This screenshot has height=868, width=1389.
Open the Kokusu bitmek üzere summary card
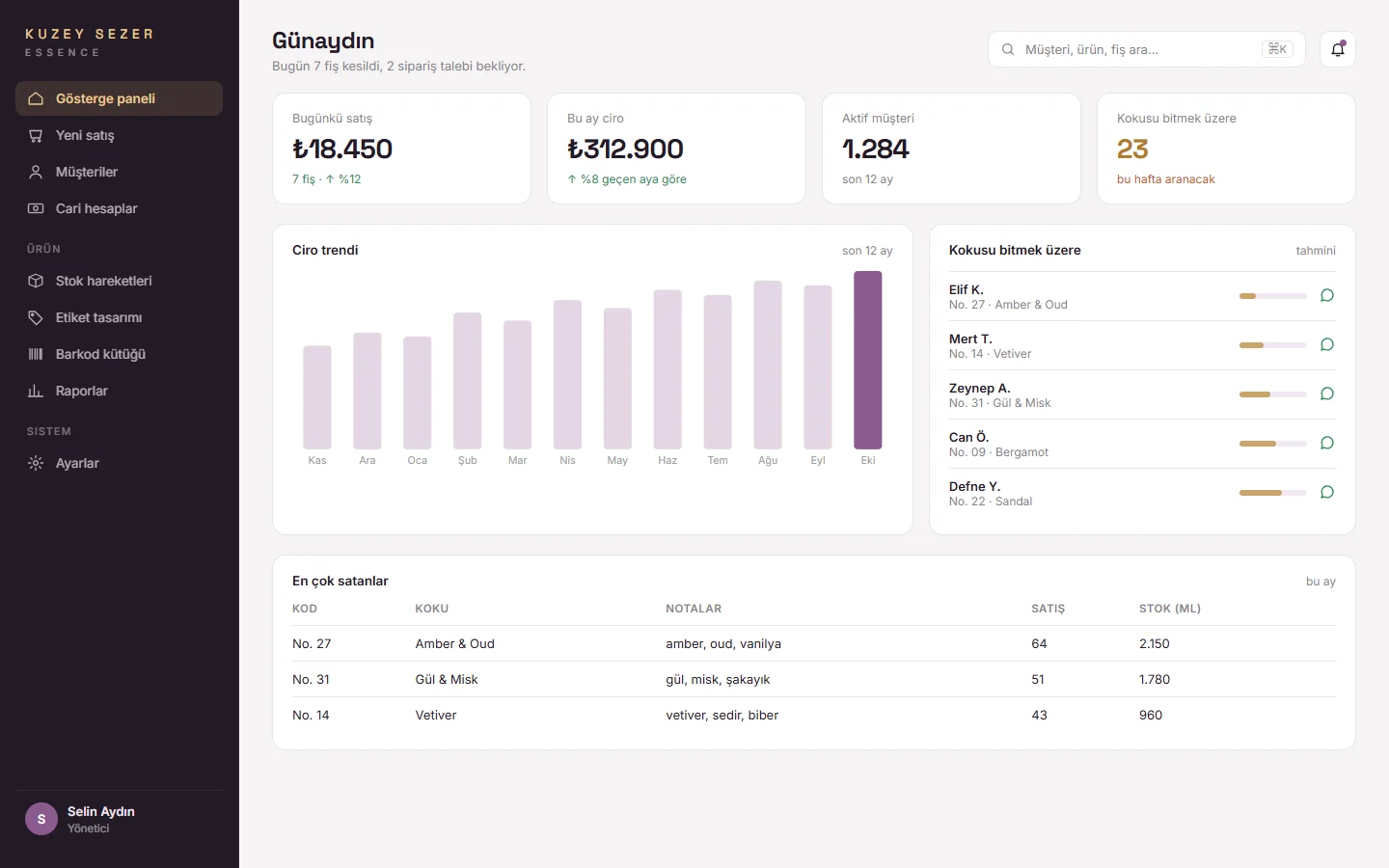[x=1226, y=149]
